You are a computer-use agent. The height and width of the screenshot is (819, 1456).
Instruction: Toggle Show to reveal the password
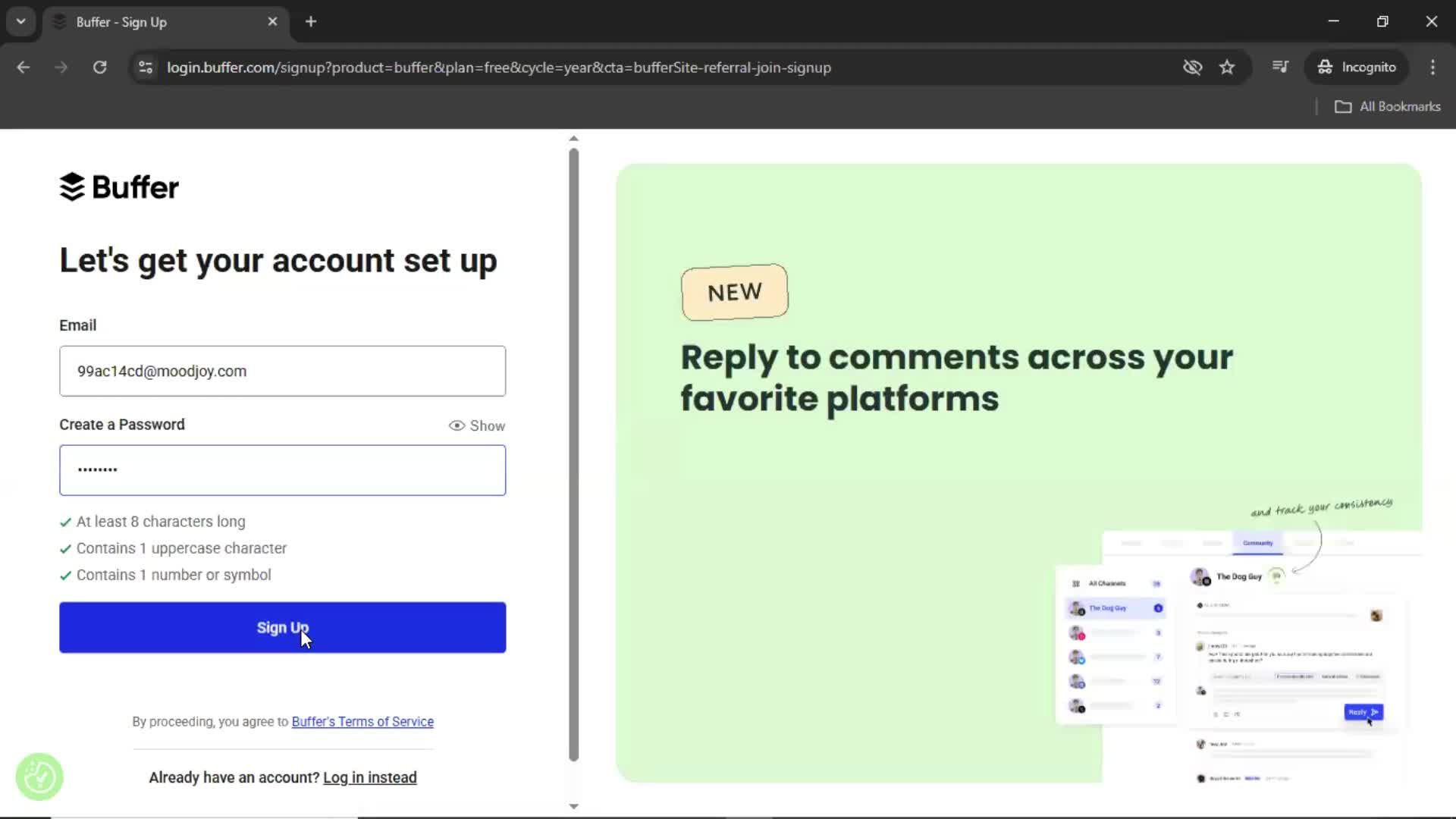tap(476, 425)
